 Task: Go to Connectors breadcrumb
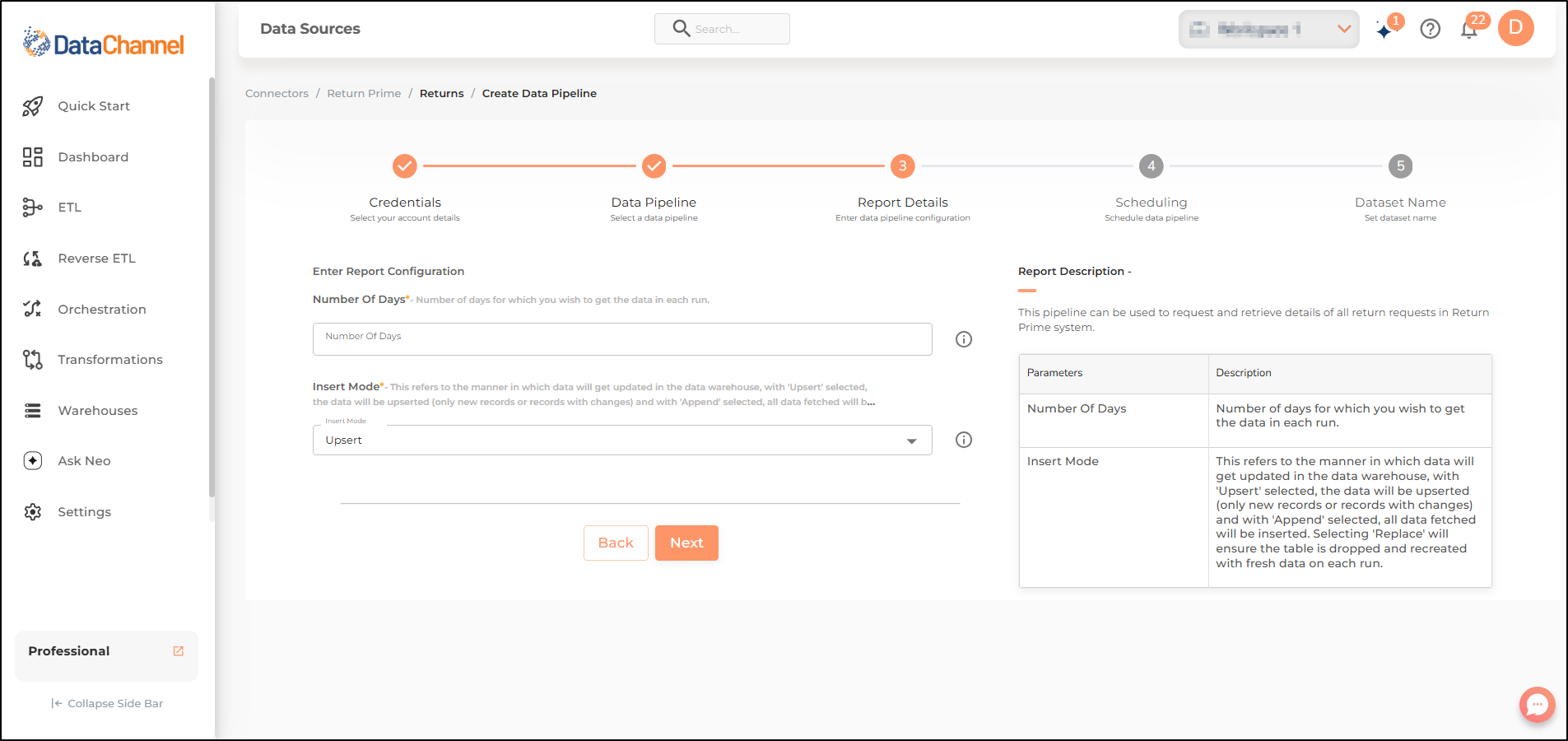click(277, 94)
